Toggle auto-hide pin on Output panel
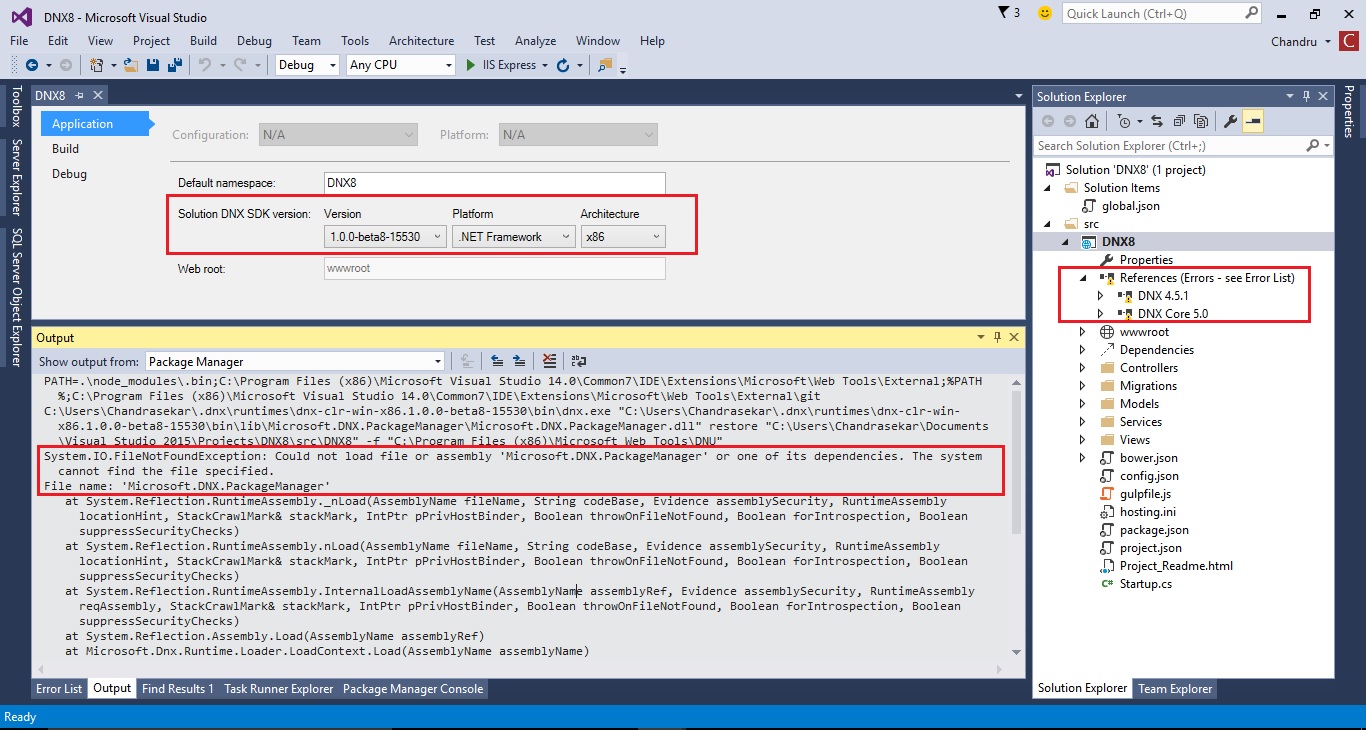 pos(997,338)
